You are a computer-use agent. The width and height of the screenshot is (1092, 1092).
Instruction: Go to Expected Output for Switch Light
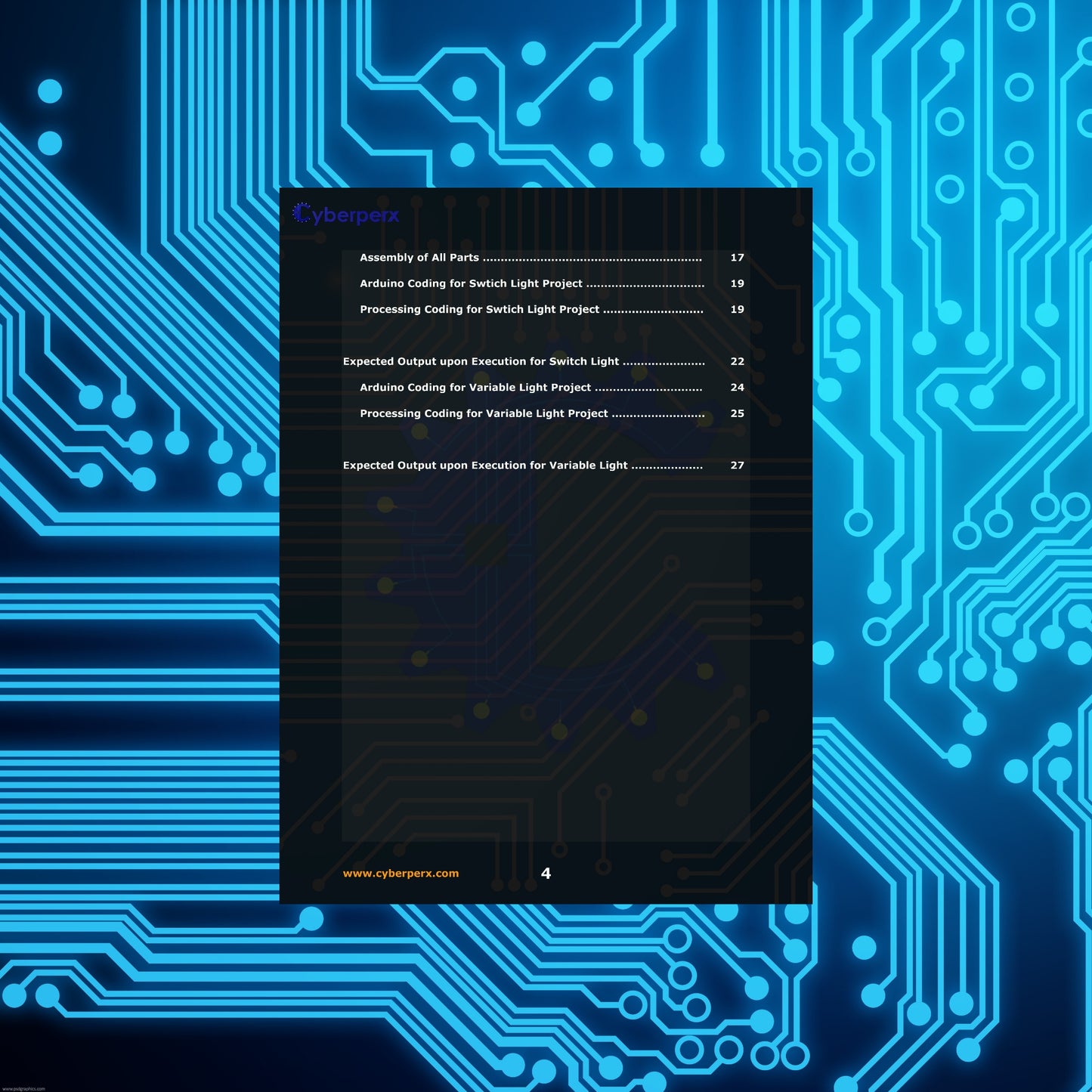click(x=481, y=361)
